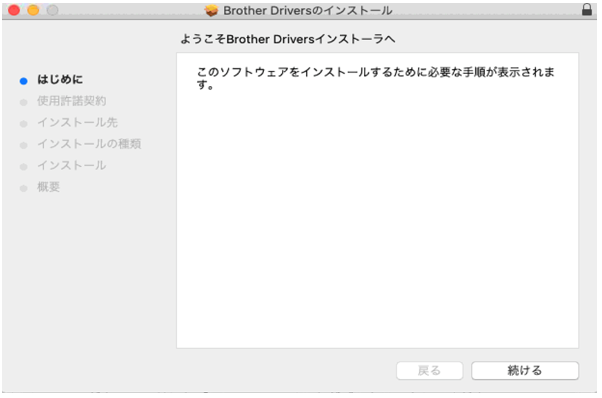This screenshot has height=398, width=602.
Task: Select the インストール step in the sidebar
Action: 71,165
